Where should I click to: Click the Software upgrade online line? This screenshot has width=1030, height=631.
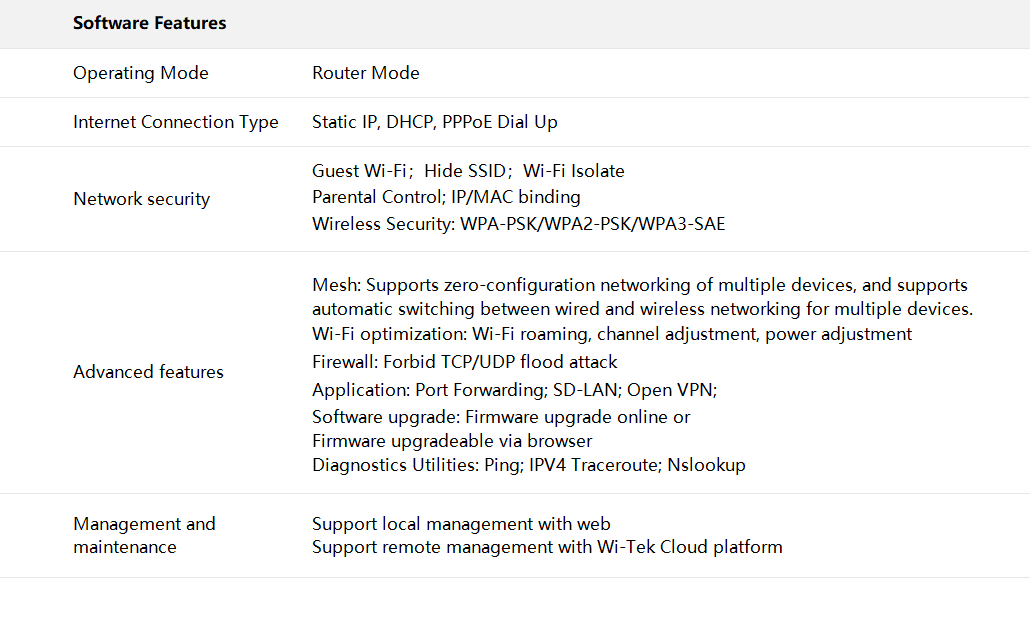(x=501, y=417)
